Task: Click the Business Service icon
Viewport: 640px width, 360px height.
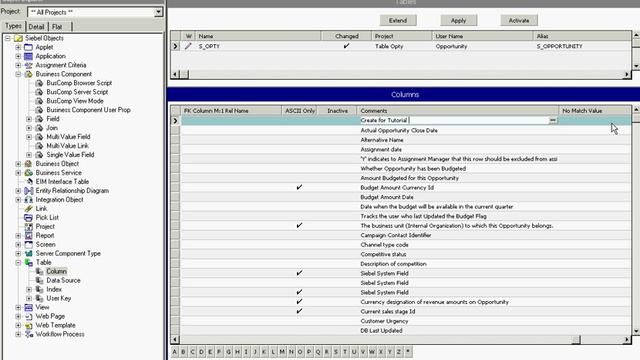Action: [x=28, y=173]
